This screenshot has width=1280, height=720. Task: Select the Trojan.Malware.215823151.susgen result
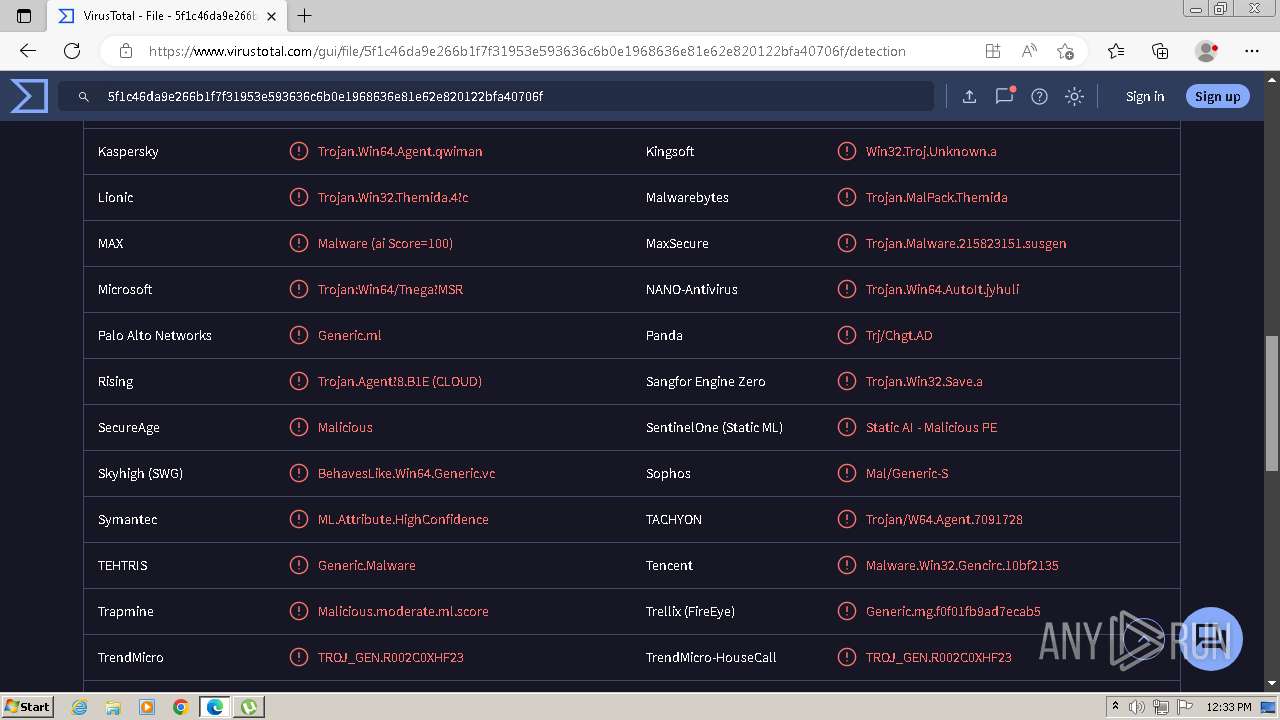click(966, 243)
